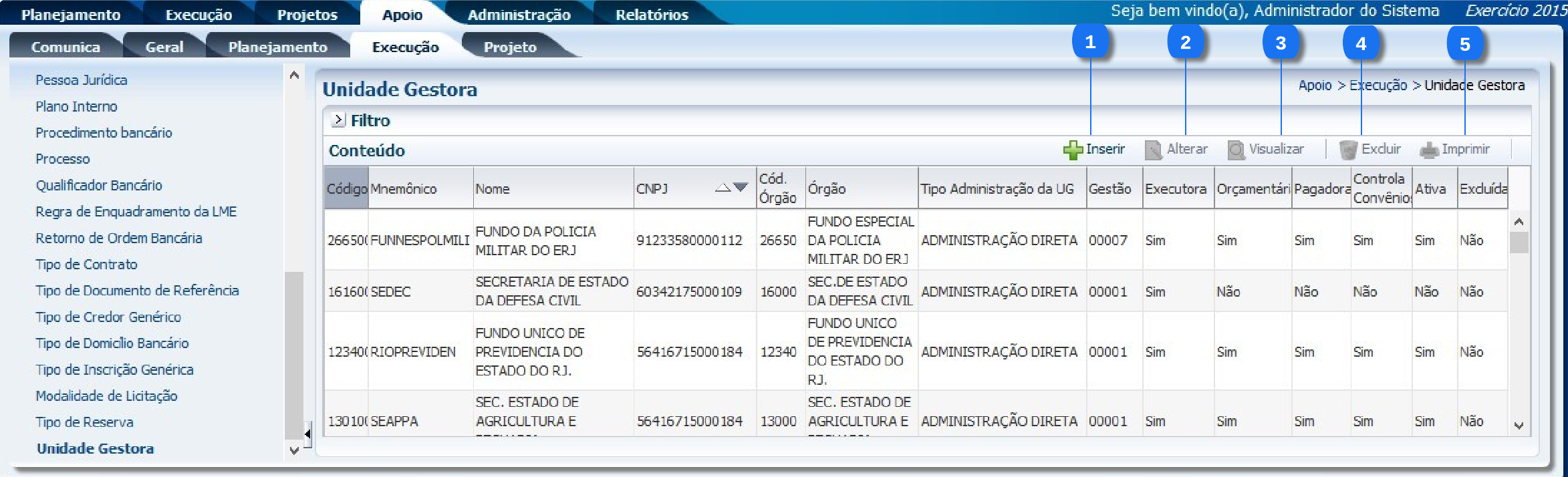This screenshot has width=1568, height=477.
Task: Open the Relatórios main menu tab
Action: click(x=651, y=15)
